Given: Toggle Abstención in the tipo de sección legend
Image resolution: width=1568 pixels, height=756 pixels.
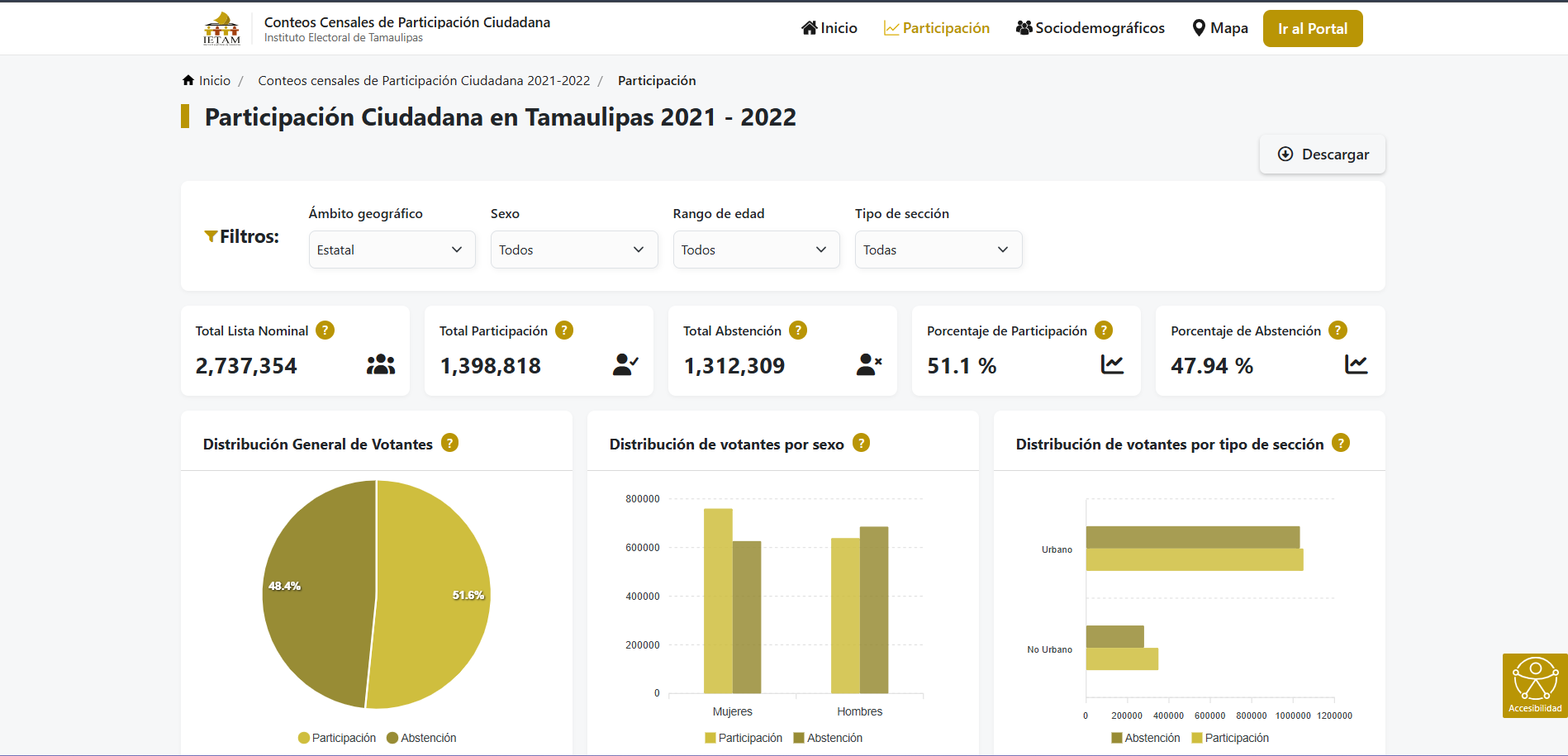Looking at the screenshot, I should 1145,737.
